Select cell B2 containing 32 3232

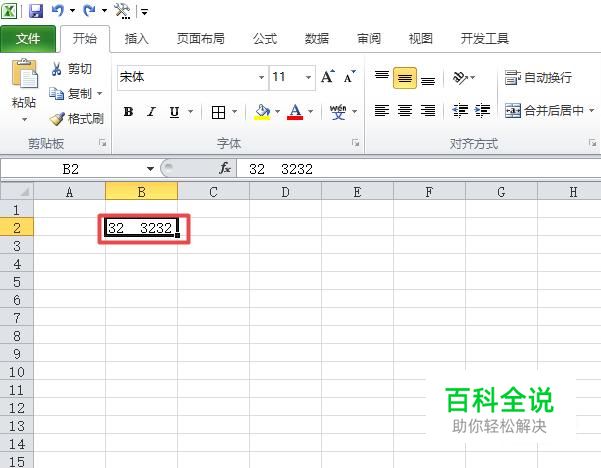[141, 228]
